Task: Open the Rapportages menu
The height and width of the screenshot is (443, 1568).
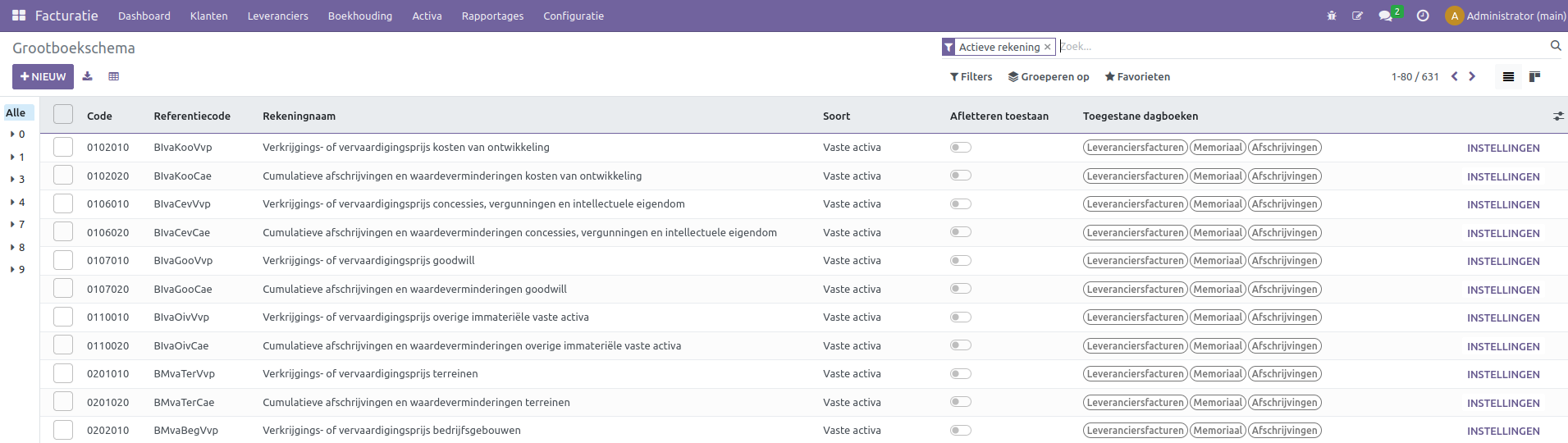Action: pyautogui.click(x=492, y=16)
